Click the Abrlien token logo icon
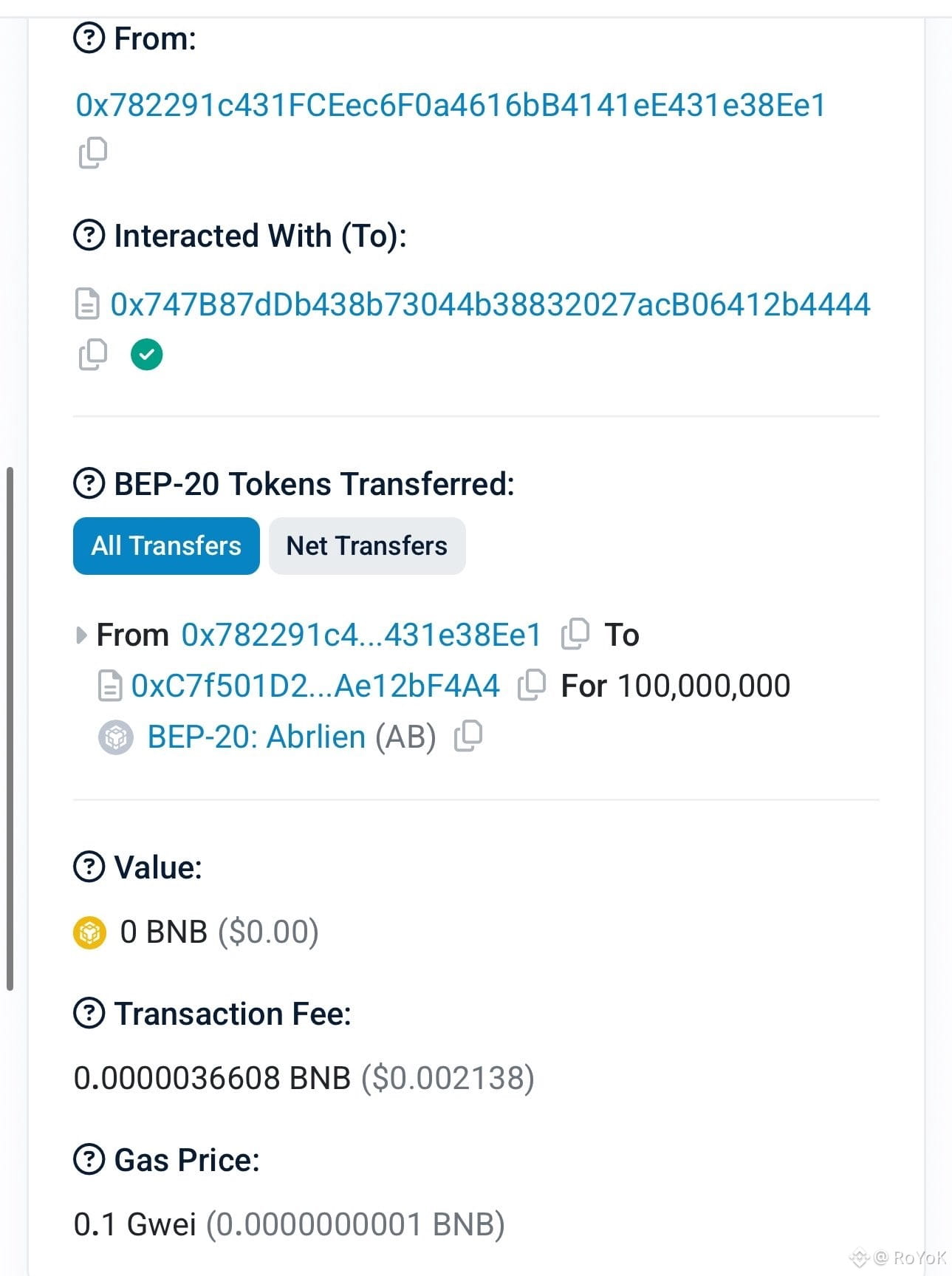This screenshot has height=1276, width=952. (116, 737)
